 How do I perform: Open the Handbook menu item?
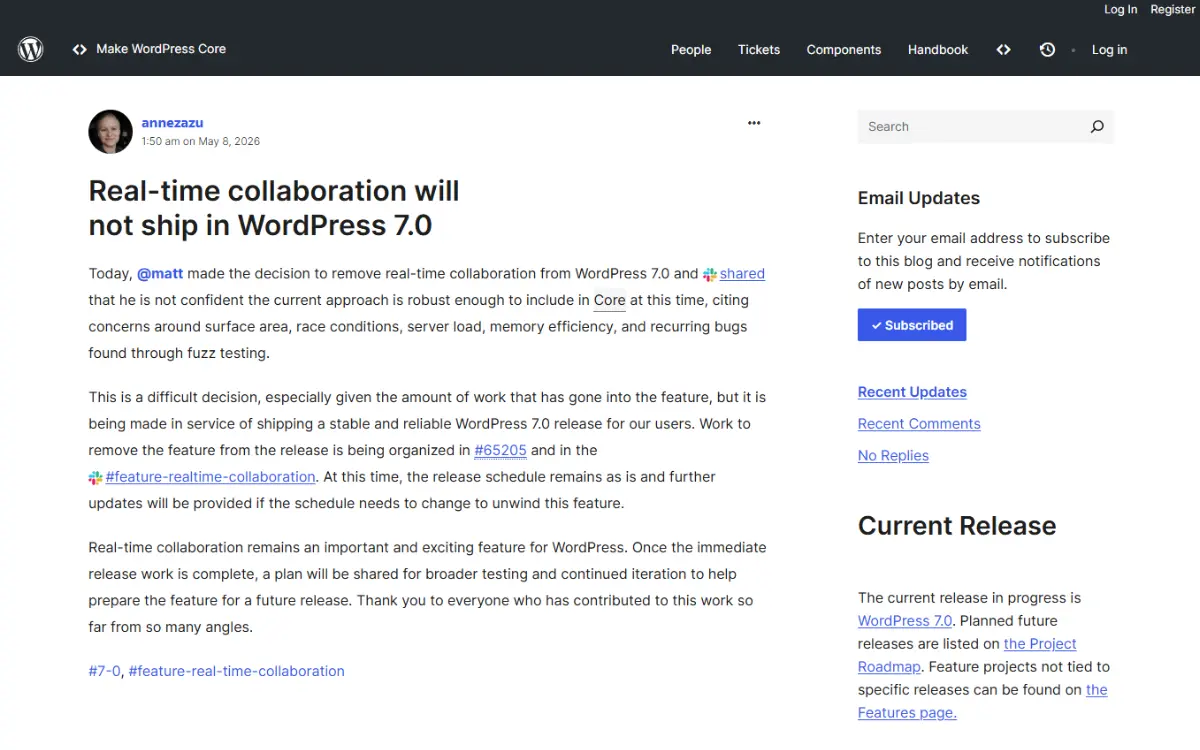point(938,49)
